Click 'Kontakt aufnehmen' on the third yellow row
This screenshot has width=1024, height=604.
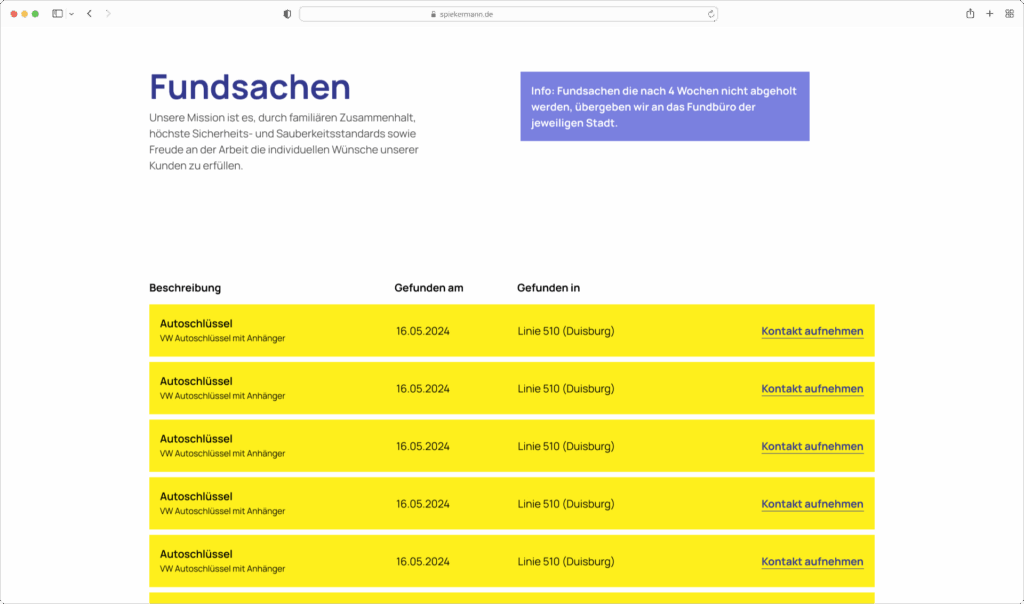click(x=812, y=446)
